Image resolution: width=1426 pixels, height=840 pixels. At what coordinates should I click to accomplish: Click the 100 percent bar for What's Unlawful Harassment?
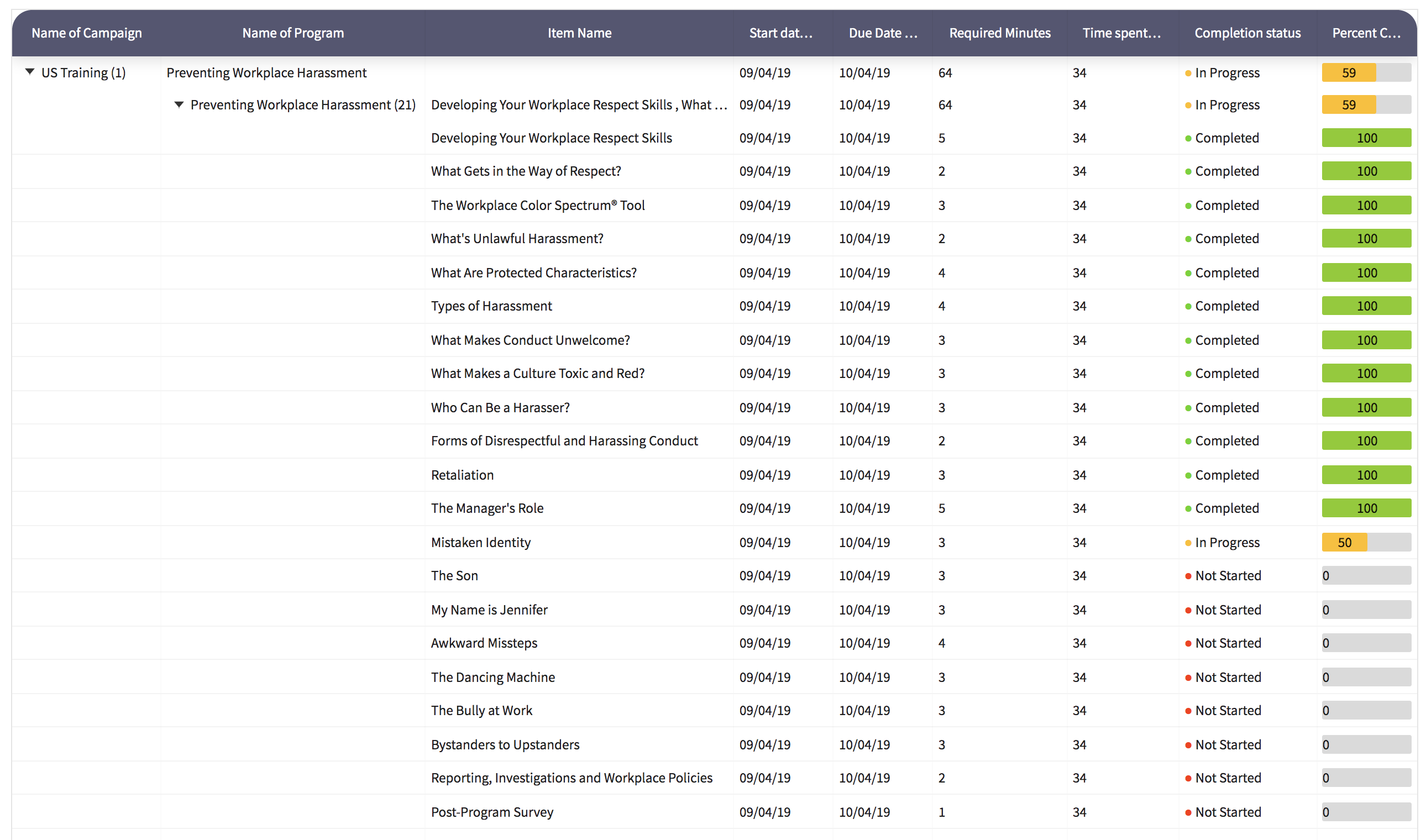[x=1366, y=238]
